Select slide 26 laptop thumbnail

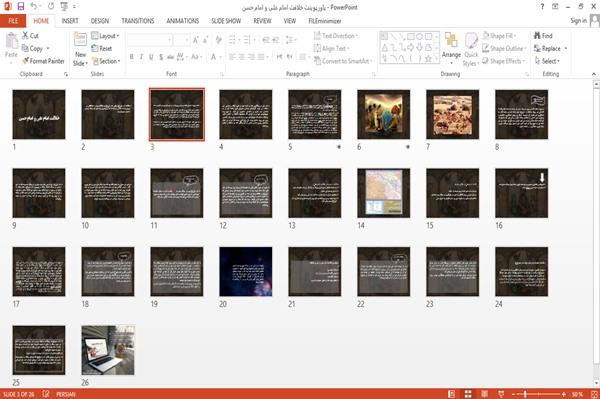click(108, 350)
